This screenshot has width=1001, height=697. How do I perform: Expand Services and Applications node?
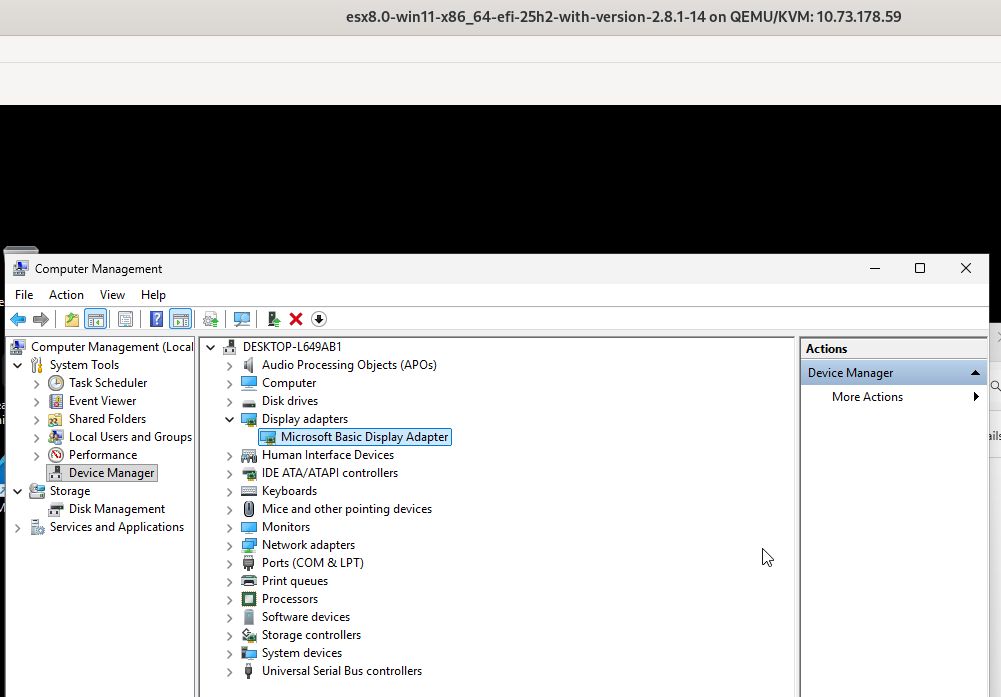point(18,528)
